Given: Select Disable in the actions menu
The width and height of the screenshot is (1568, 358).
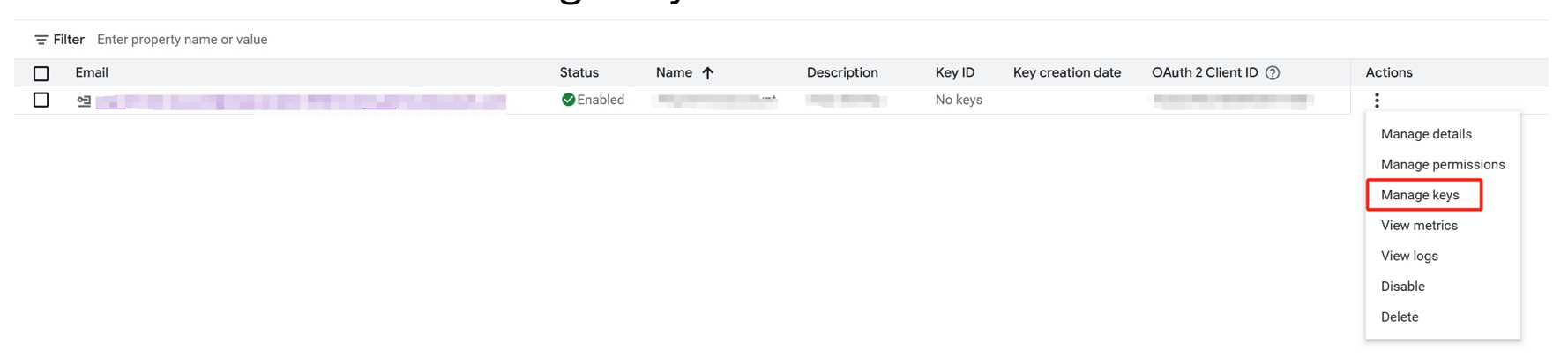Looking at the screenshot, I should (1403, 287).
